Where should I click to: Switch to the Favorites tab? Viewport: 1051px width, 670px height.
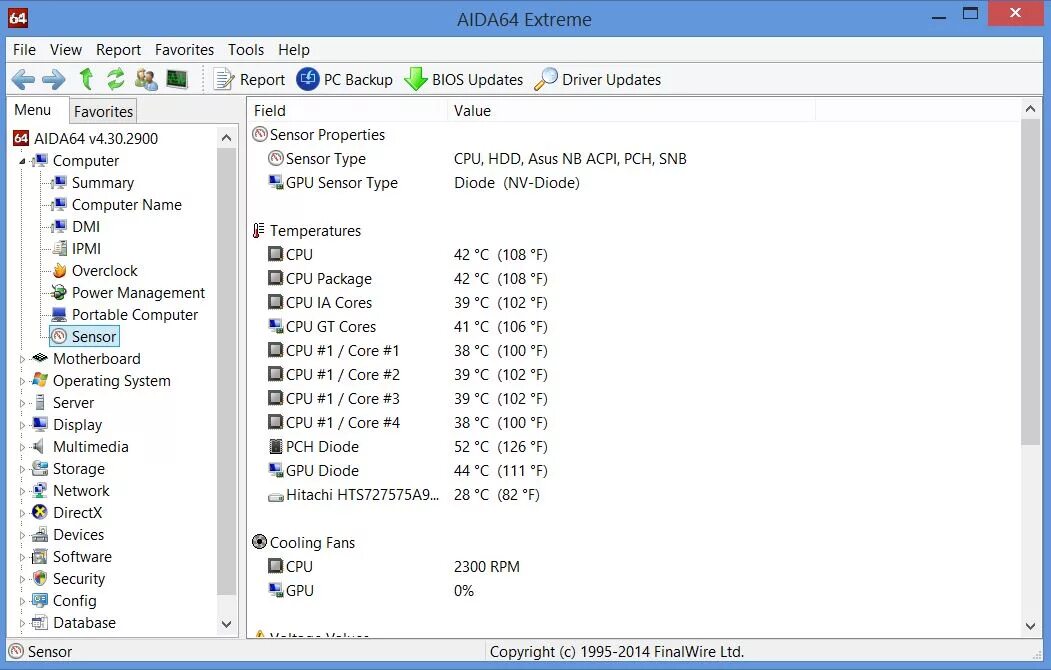pyautogui.click(x=103, y=111)
